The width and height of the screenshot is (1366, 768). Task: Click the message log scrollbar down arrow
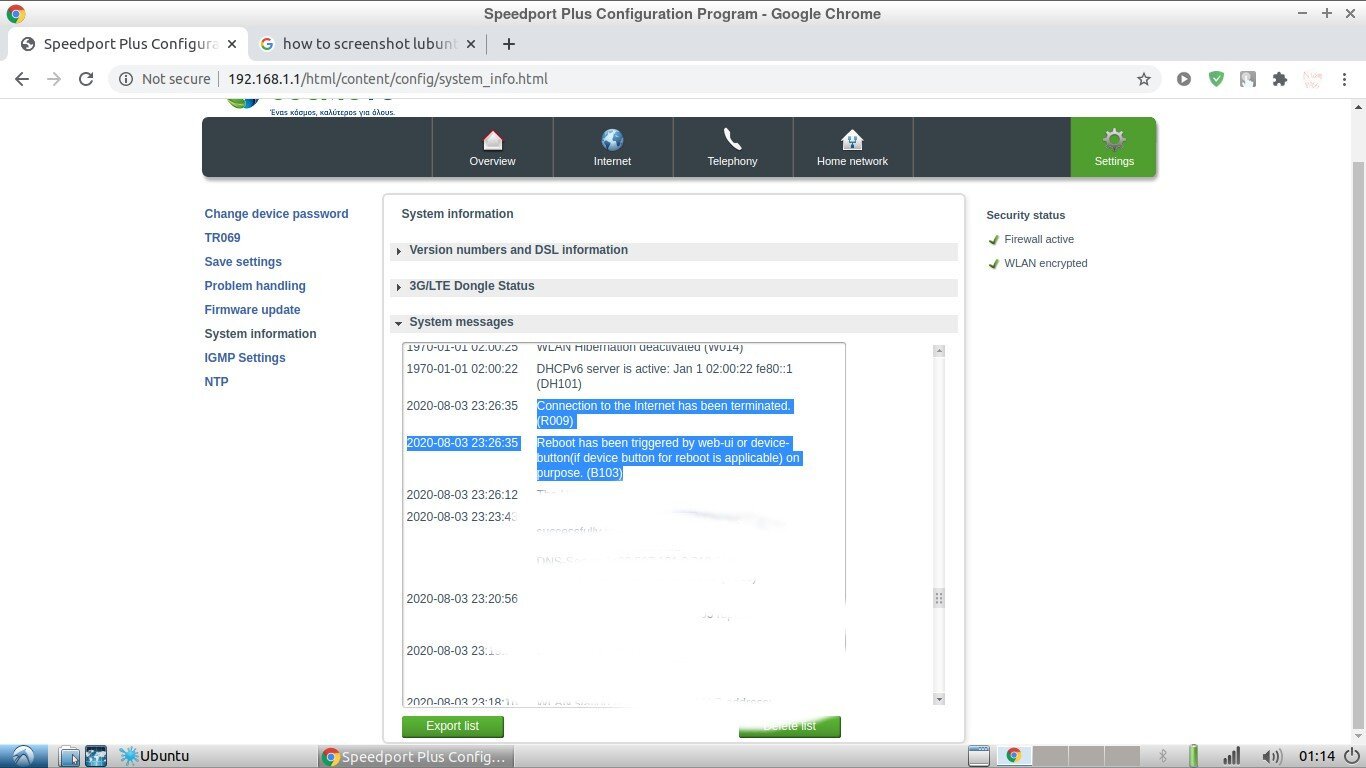point(938,699)
